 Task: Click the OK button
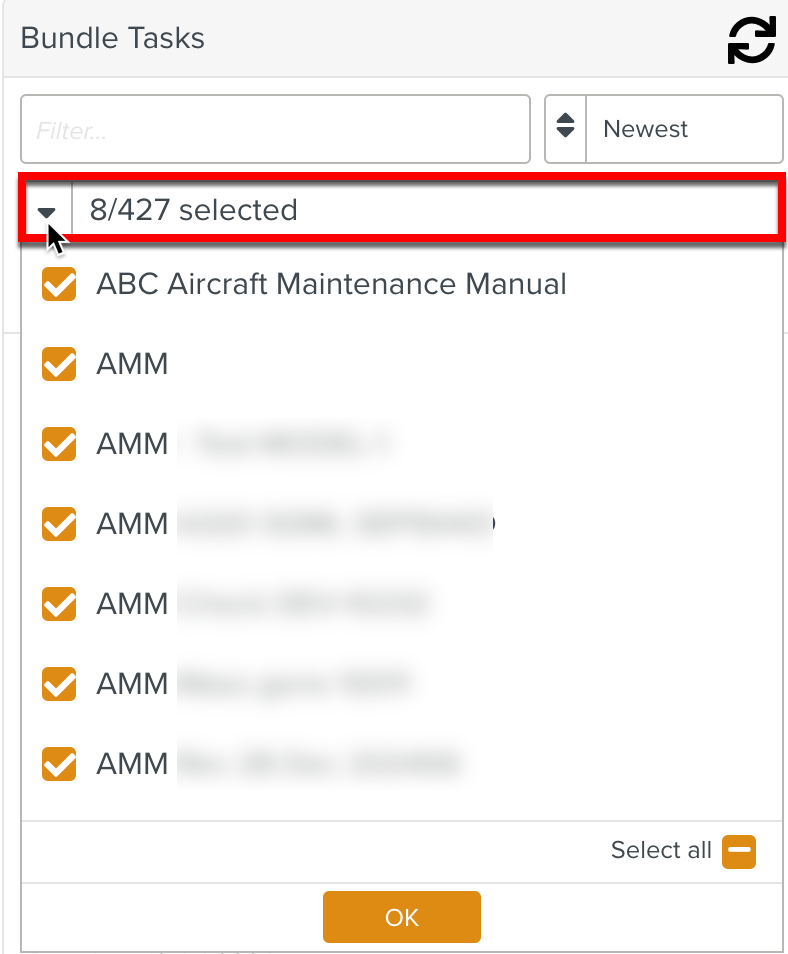pyautogui.click(x=402, y=917)
